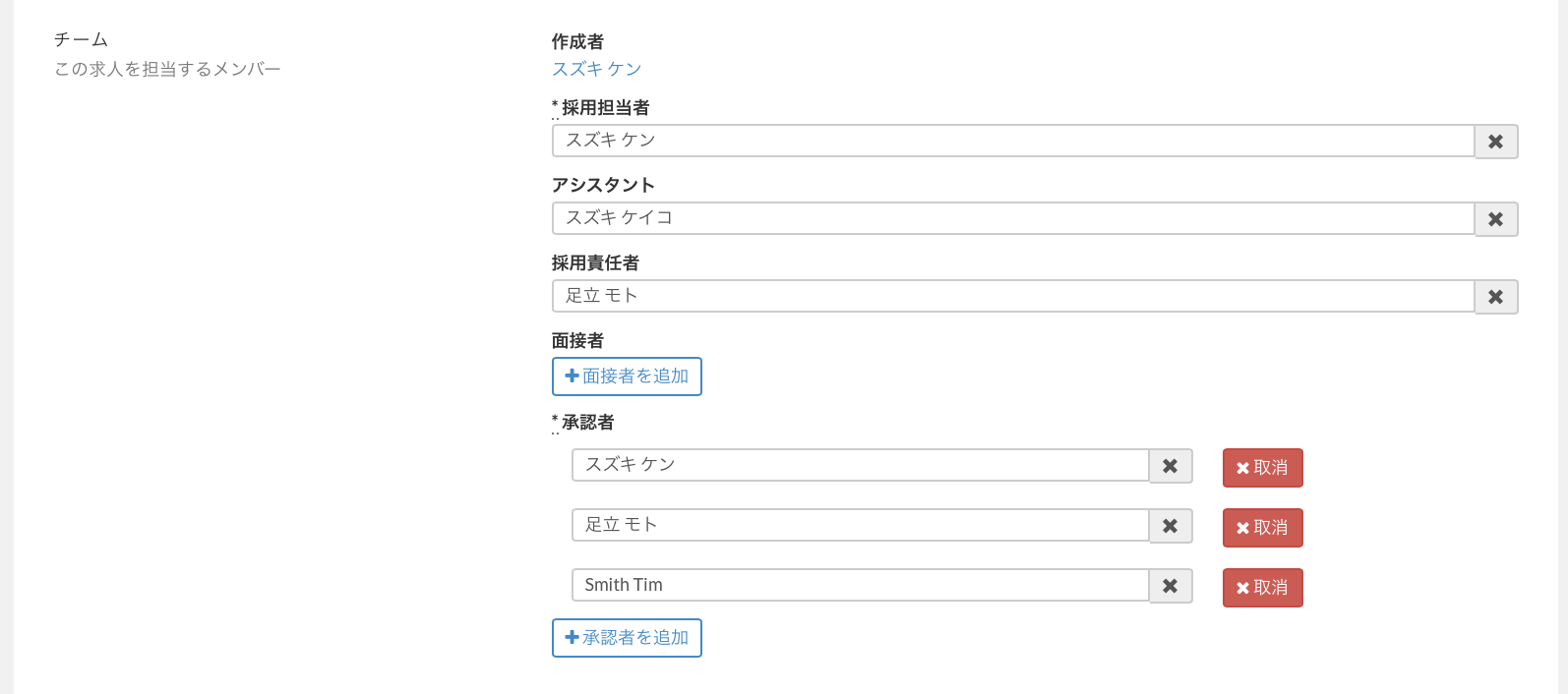Select the Smith Tim approver field
The height and width of the screenshot is (694, 1568).
click(860, 585)
